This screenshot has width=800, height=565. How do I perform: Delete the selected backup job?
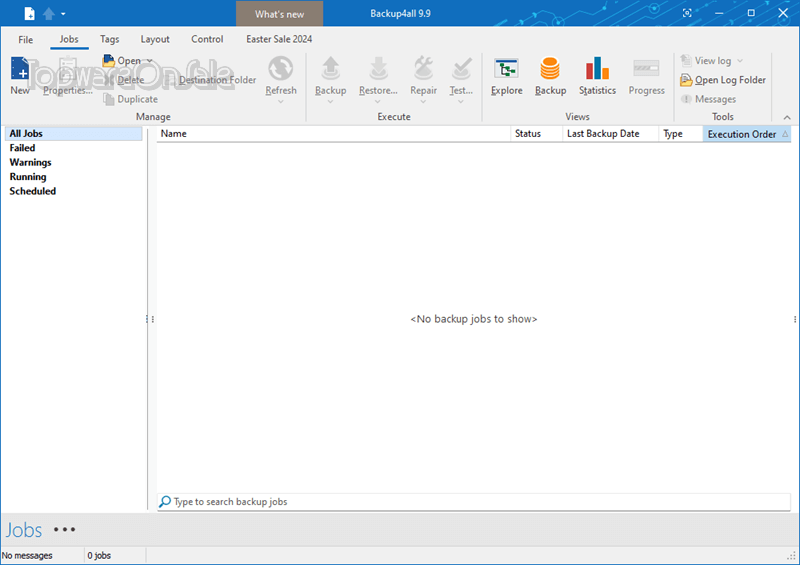click(124, 80)
